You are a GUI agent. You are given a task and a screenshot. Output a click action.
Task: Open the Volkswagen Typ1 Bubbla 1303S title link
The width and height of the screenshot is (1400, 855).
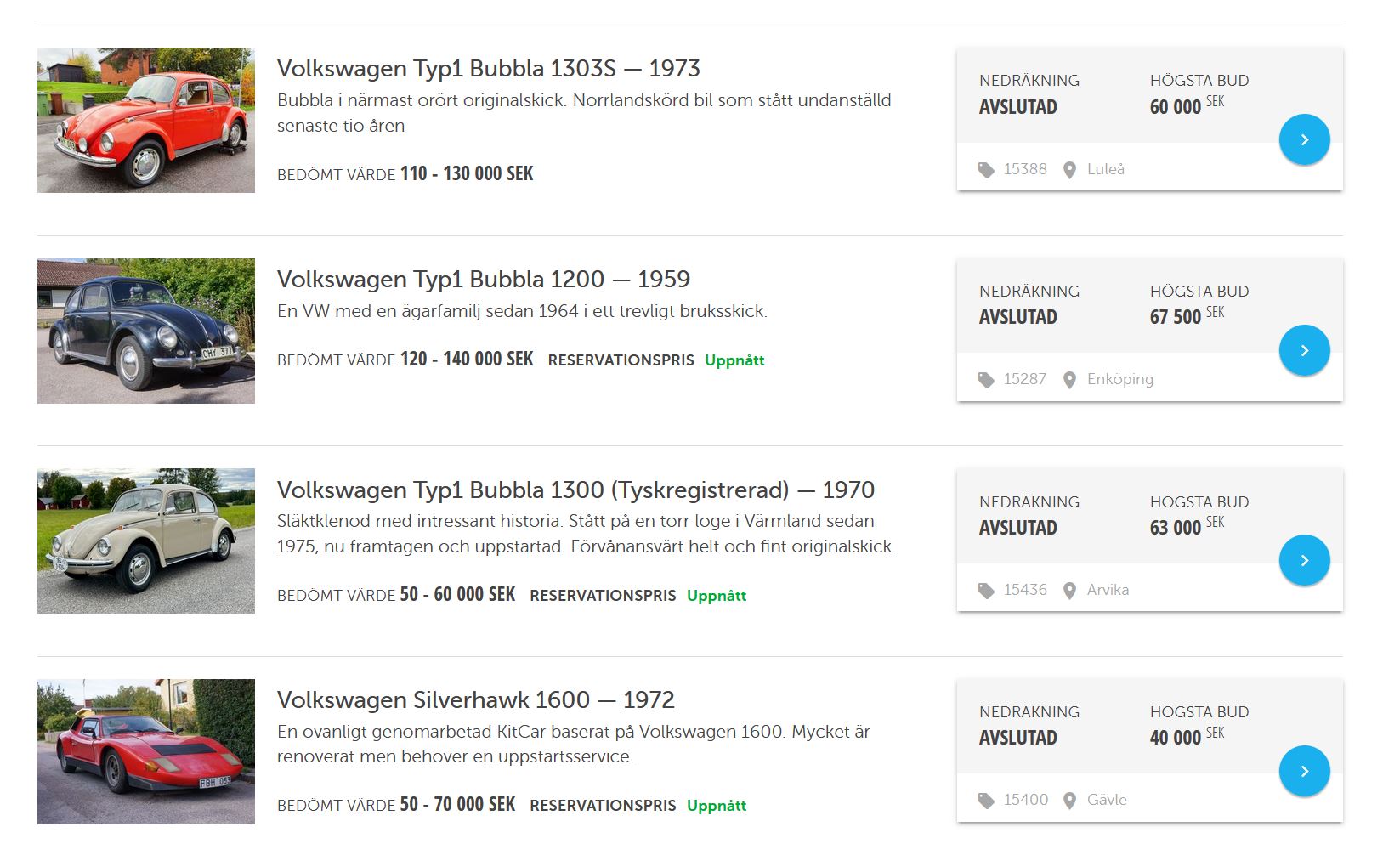[x=488, y=68]
